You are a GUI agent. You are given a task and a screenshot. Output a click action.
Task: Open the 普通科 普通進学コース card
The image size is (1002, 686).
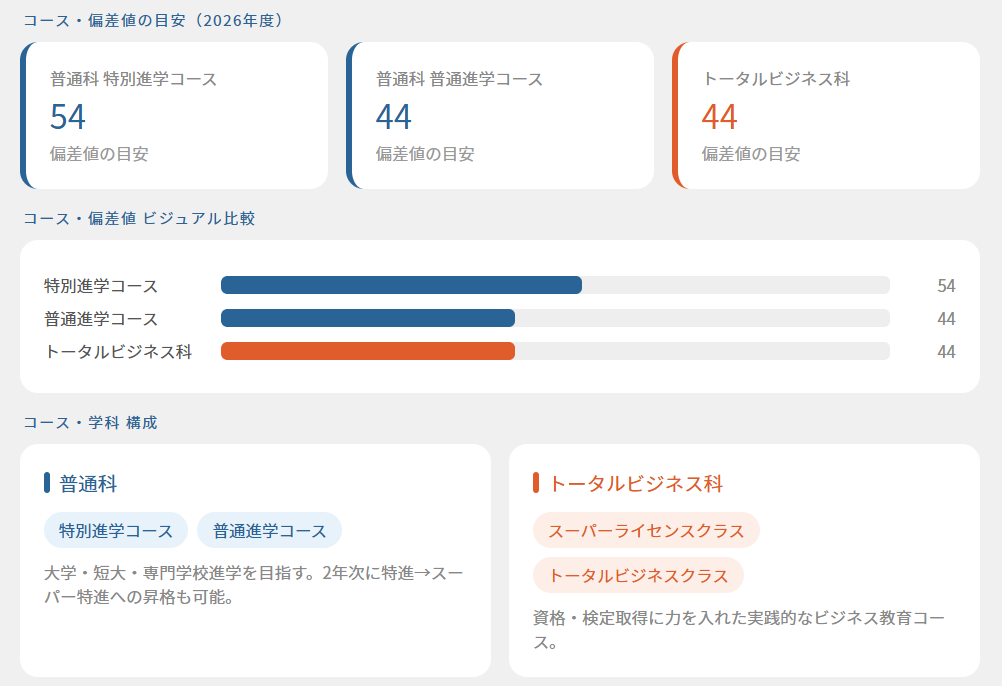click(500, 116)
